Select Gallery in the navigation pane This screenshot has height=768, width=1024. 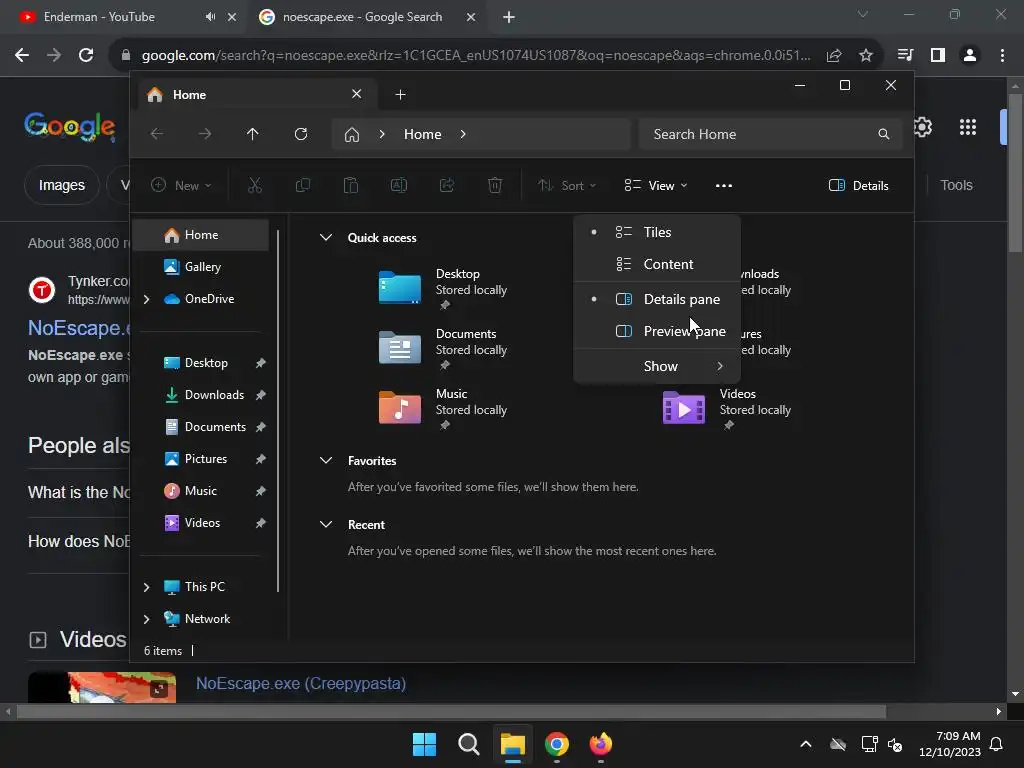[202, 266]
